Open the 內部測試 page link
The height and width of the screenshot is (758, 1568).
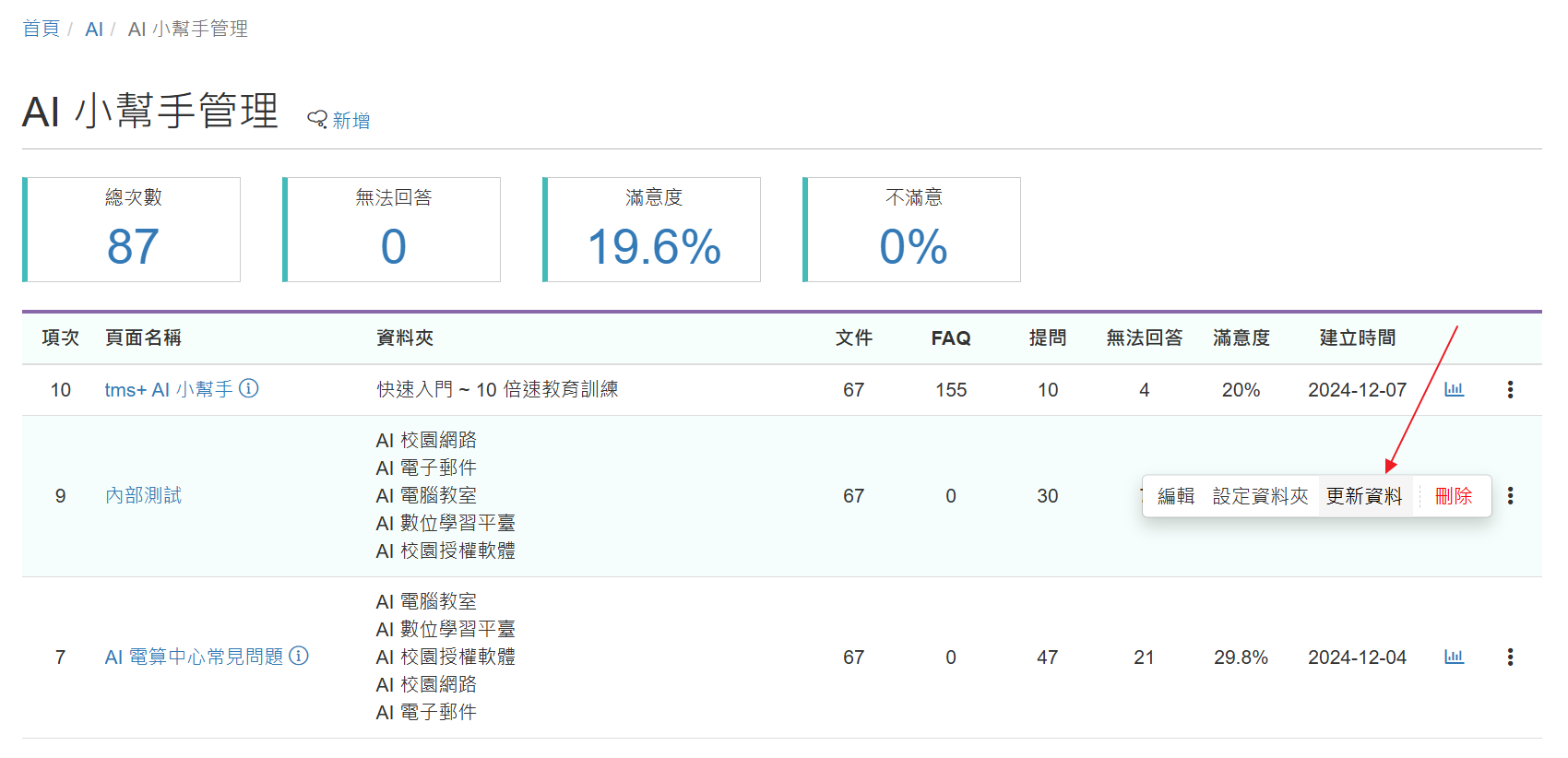(143, 496)
